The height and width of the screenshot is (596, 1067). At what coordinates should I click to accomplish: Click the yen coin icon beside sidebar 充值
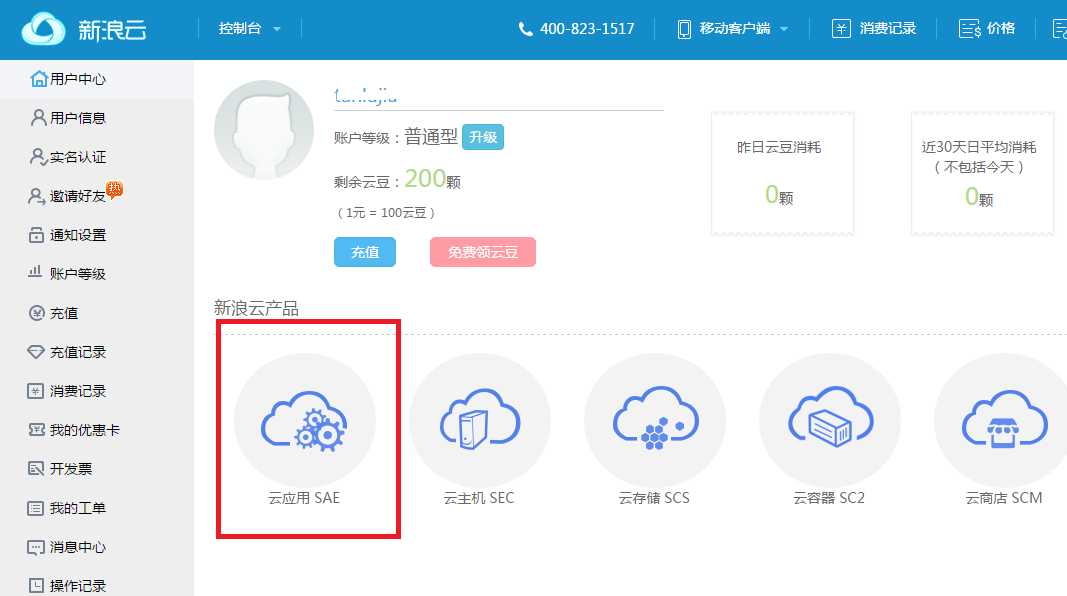(37, 312)
